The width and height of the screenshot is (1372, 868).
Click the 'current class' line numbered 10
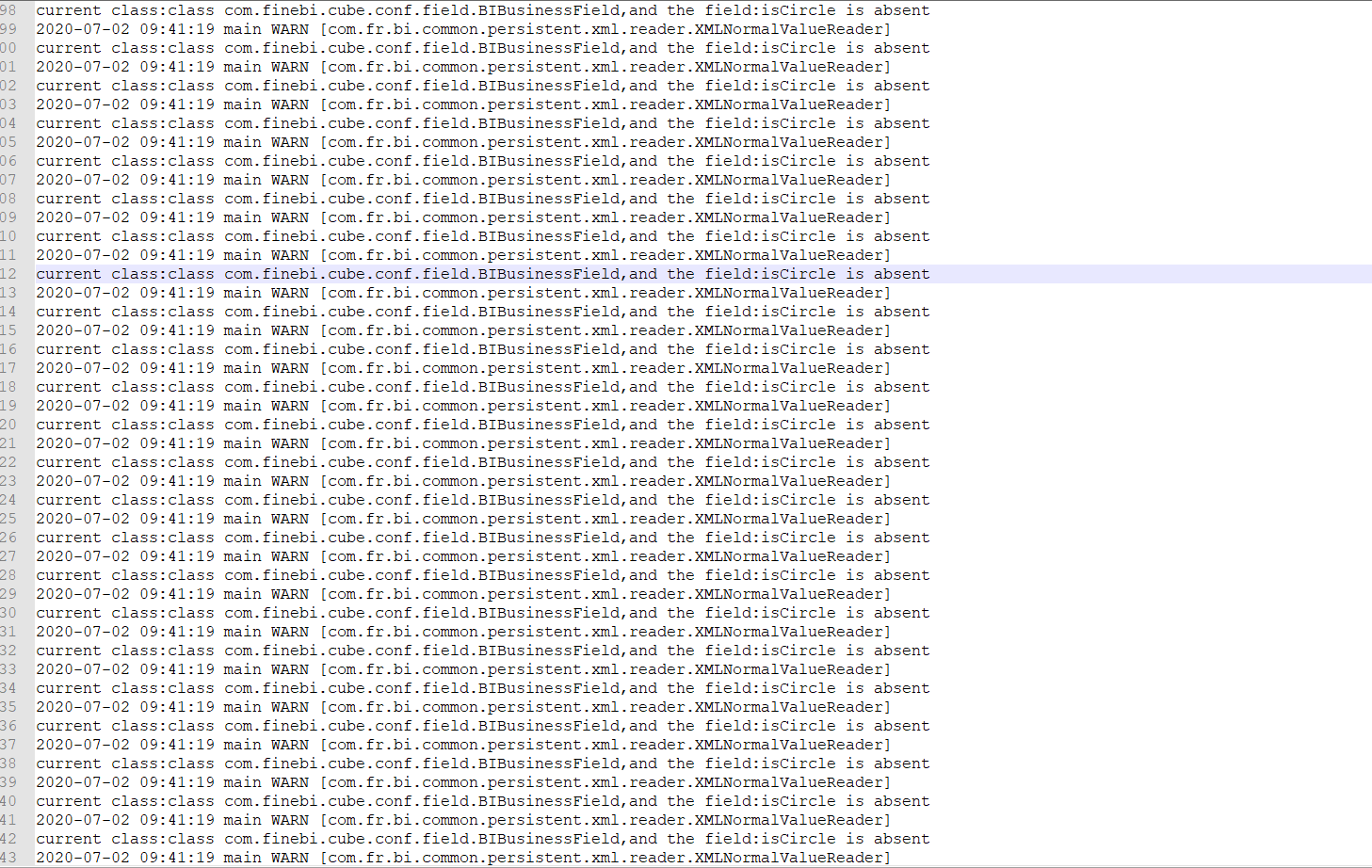point(483,236)
